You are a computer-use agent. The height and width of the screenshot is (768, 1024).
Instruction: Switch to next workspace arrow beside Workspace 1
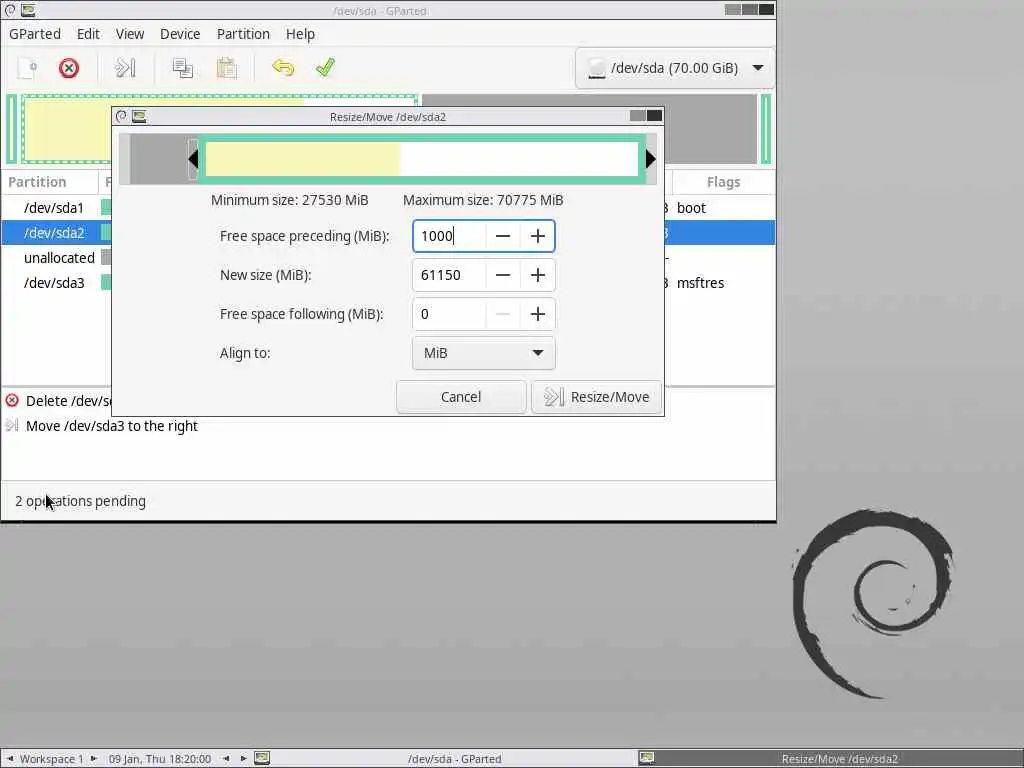coord(93,758)
